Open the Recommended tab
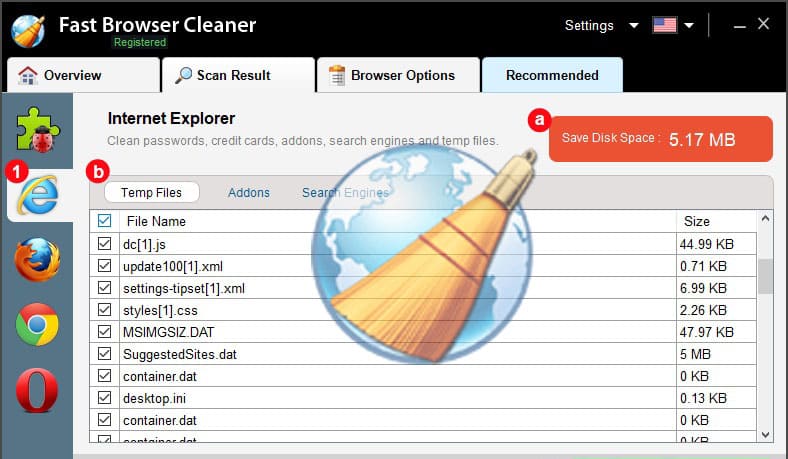Viewport: 788px width, 459px height. pos(552,75)
